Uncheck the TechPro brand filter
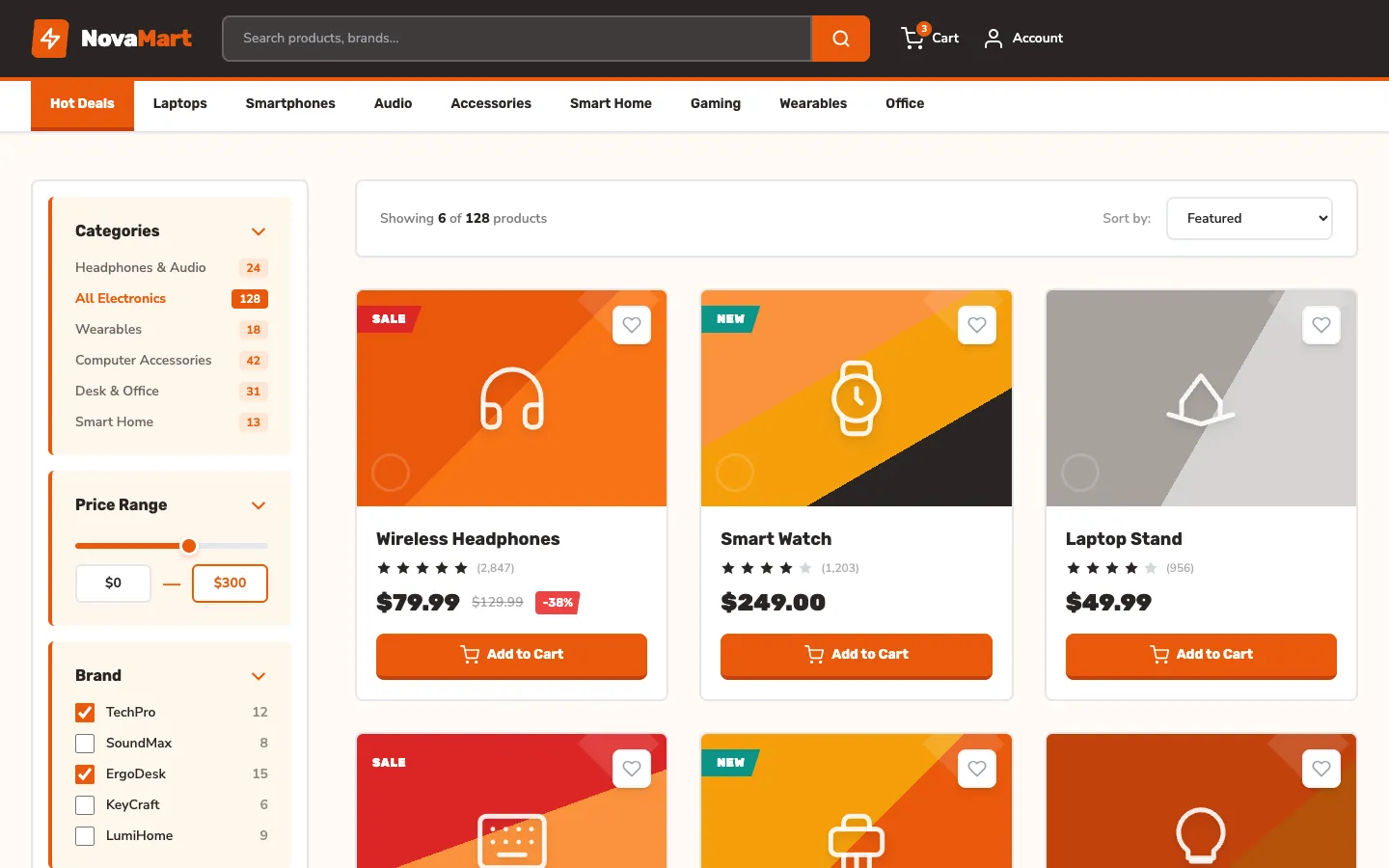Screen dimensions: 1389x868 tap(85, 712)
